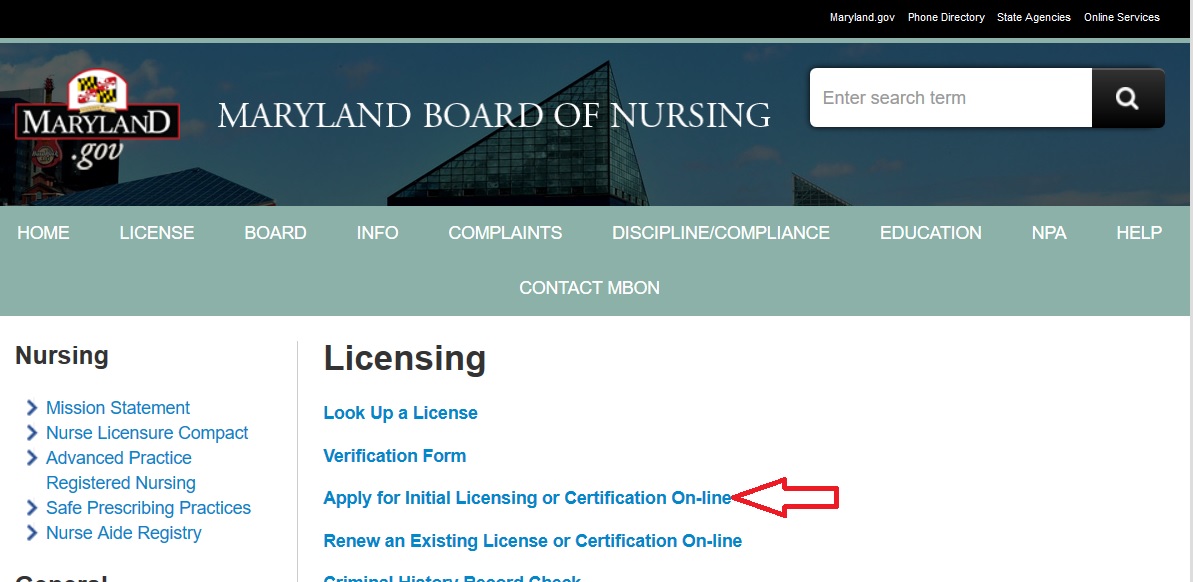Image resolution: width=1193 pixels, height=582 pixels.
Task: Open the LICENSE menu
Action: coord(157,233)
